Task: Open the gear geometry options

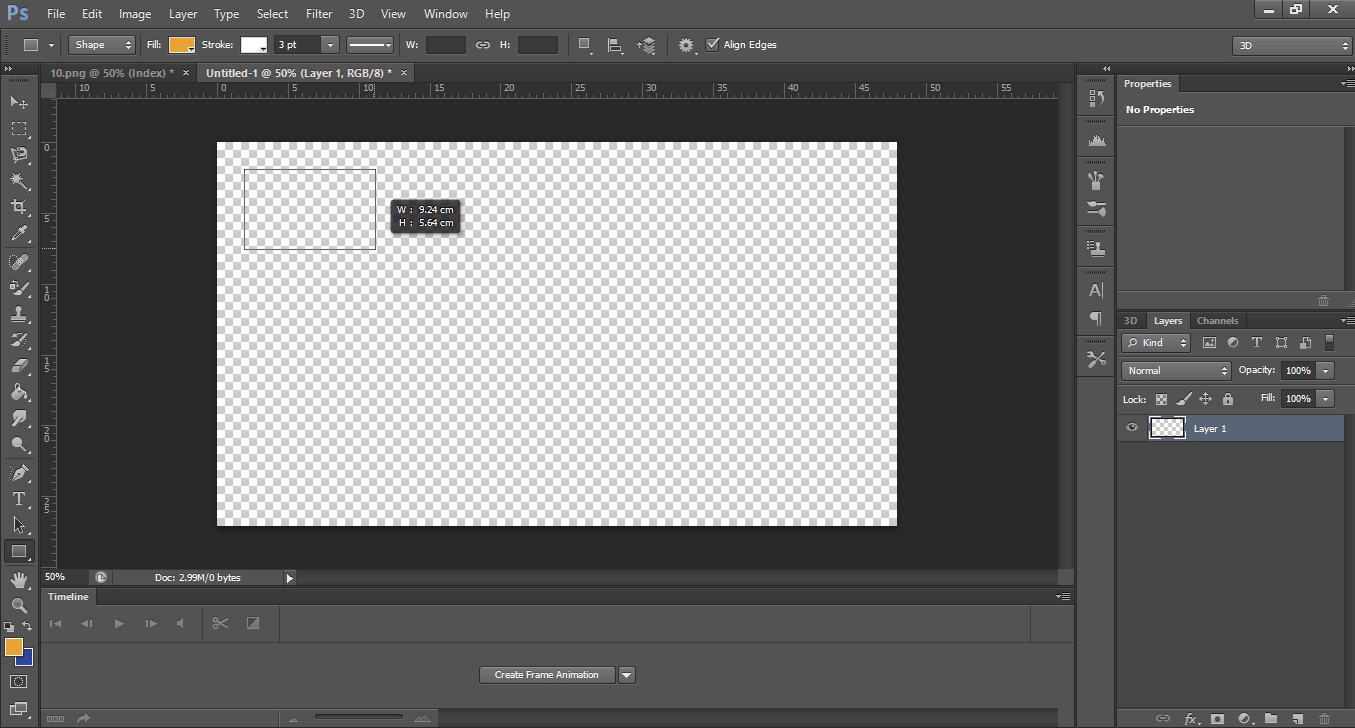Action: point(686,45)
